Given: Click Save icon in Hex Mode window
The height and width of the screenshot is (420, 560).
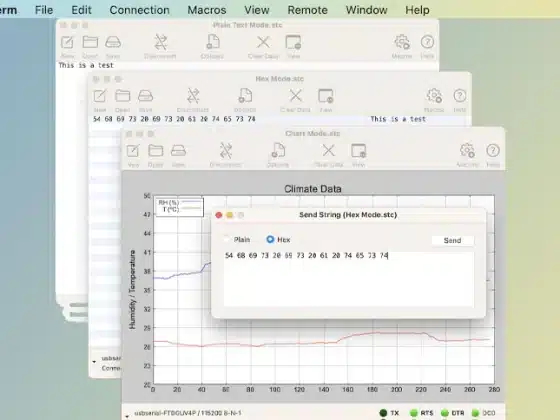Looking at the screenshot, I should pos(145,96).
